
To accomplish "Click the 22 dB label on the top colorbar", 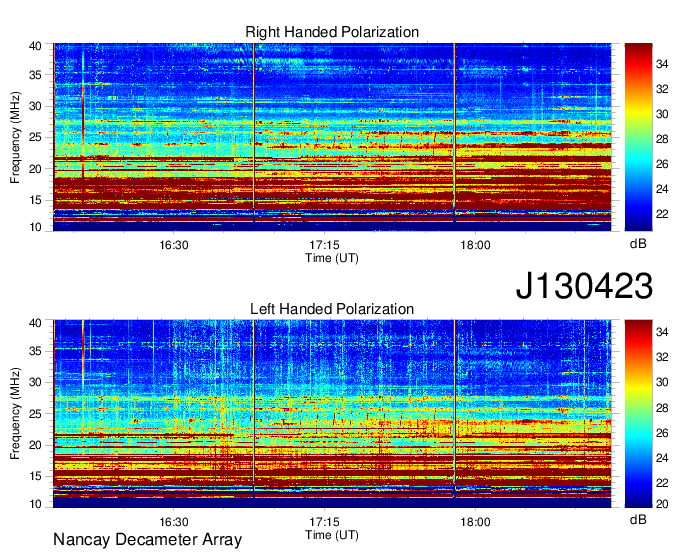I will 662,214.
